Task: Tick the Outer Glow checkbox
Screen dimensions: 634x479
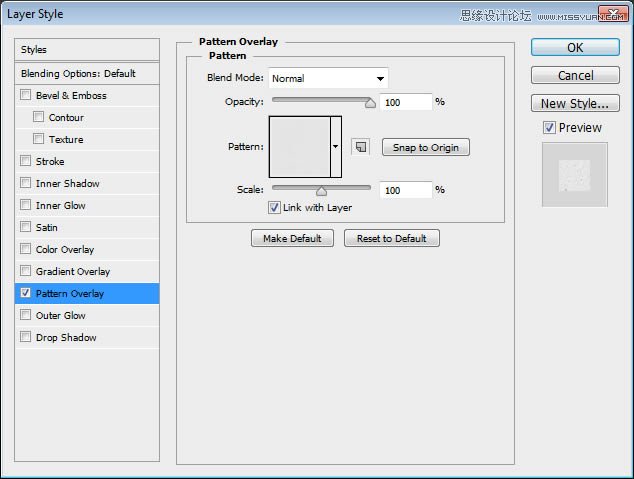Action: [x=25, y=315]
